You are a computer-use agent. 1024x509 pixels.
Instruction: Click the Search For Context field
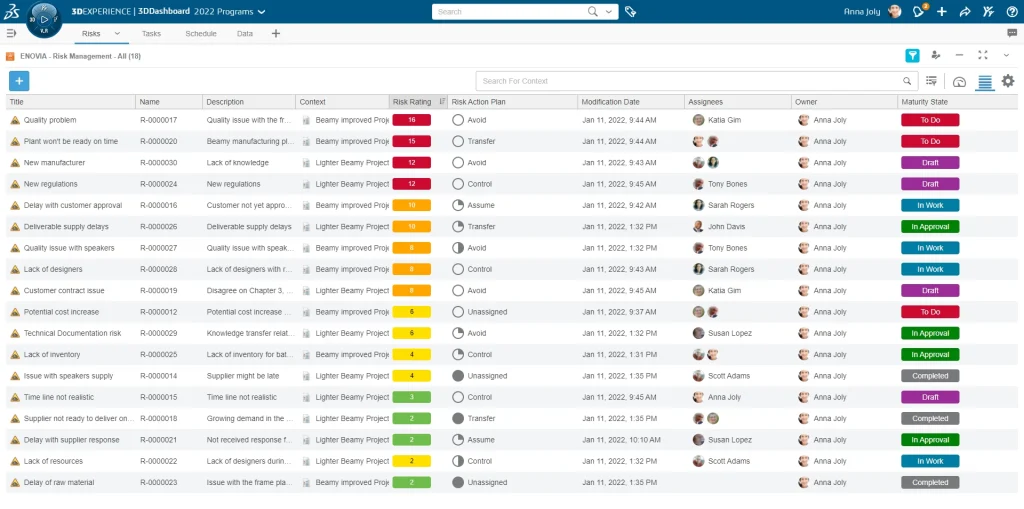point(690,81)
